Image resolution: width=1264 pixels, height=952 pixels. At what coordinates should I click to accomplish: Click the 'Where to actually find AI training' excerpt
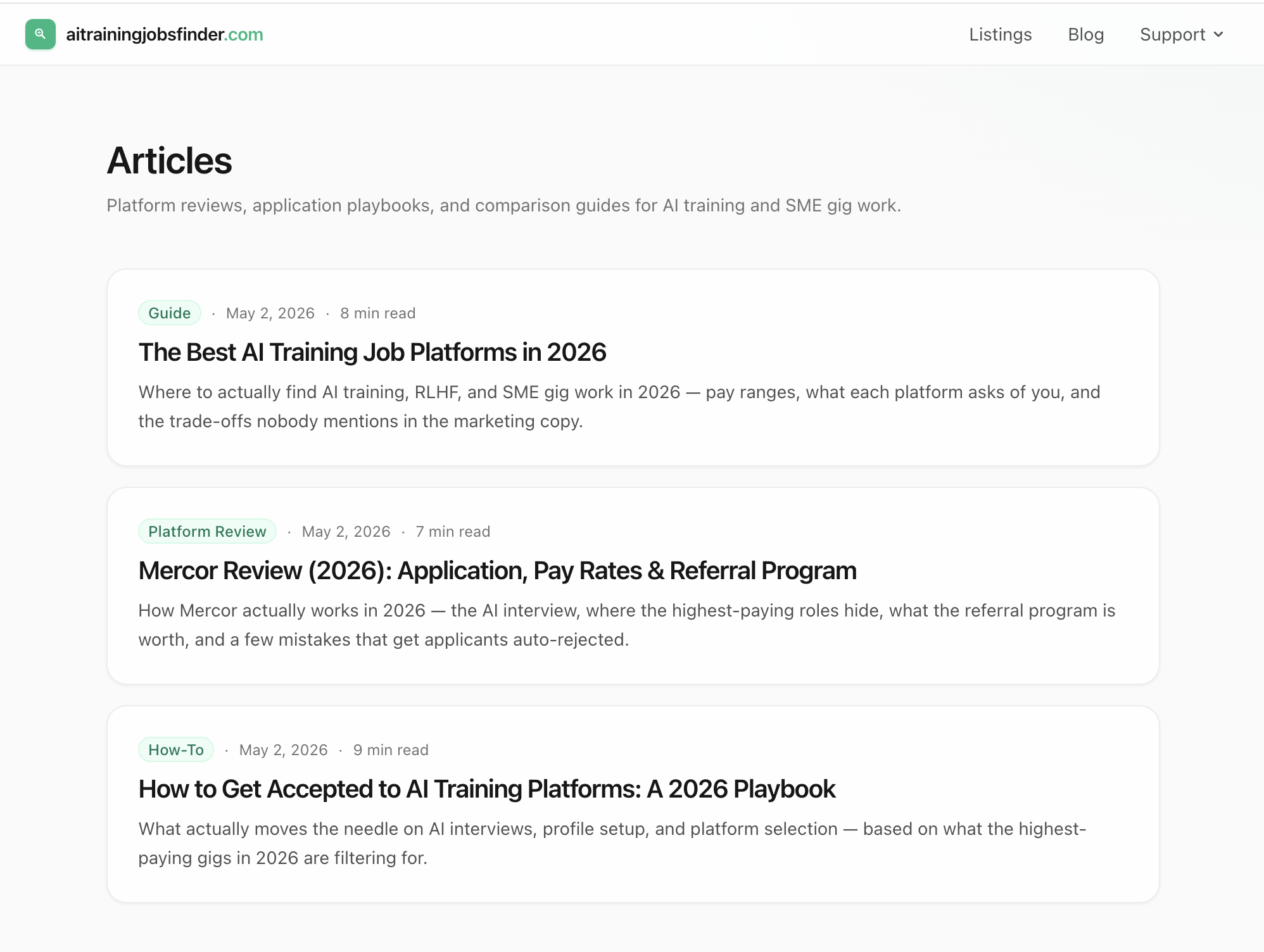click(x=619, y=406)
